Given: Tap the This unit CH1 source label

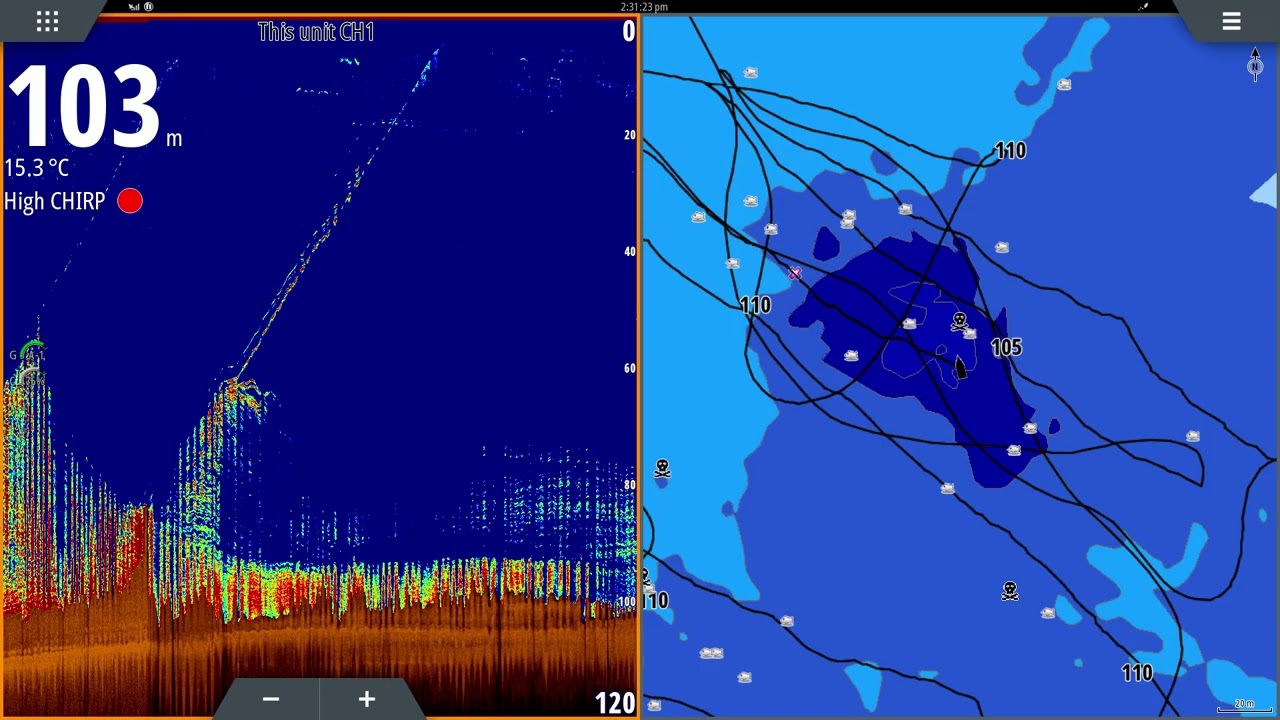Looking at the screenshot, I should point(316,32).
